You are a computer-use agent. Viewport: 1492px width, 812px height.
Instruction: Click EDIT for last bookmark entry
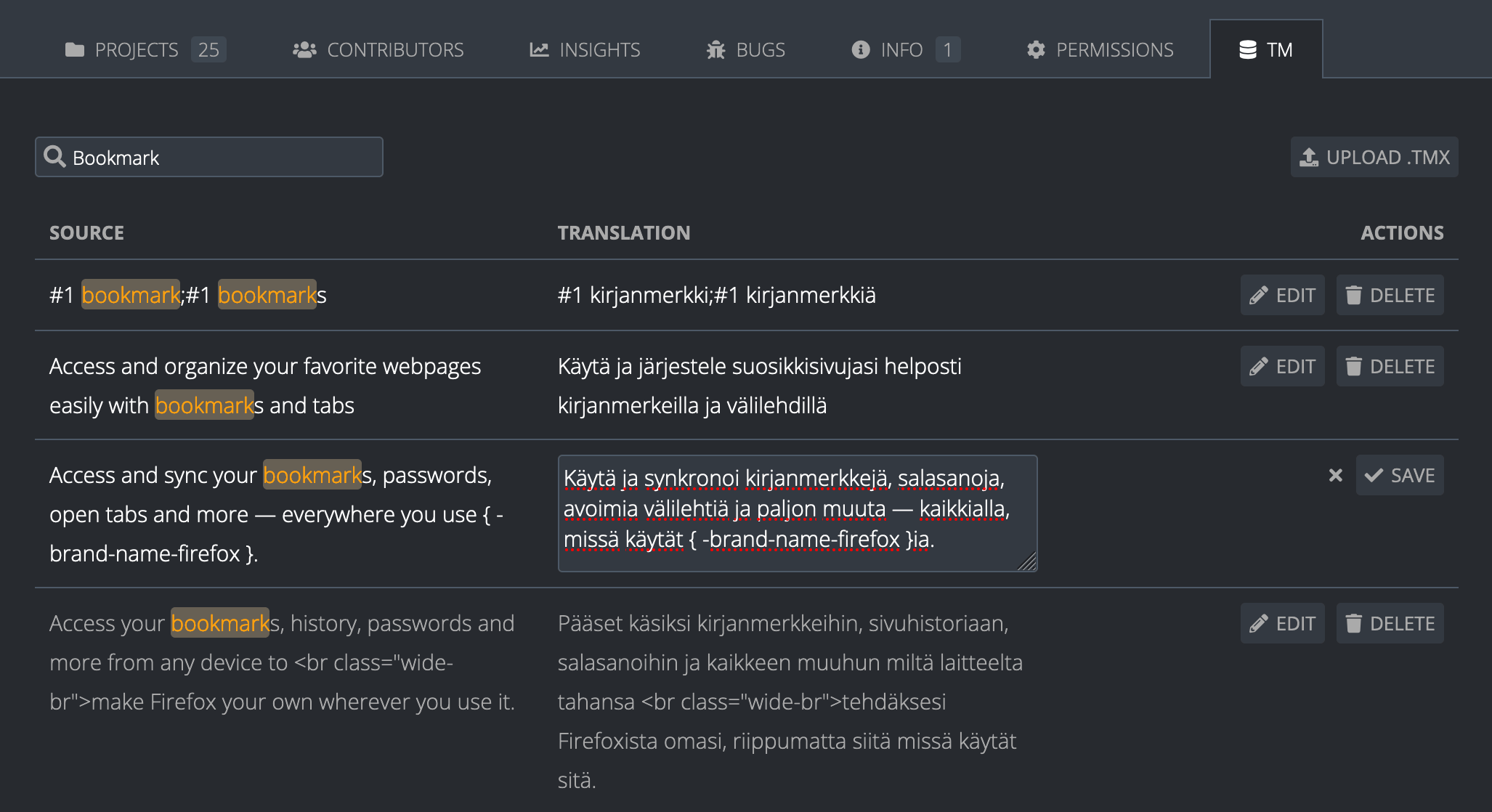point(1284,623)
